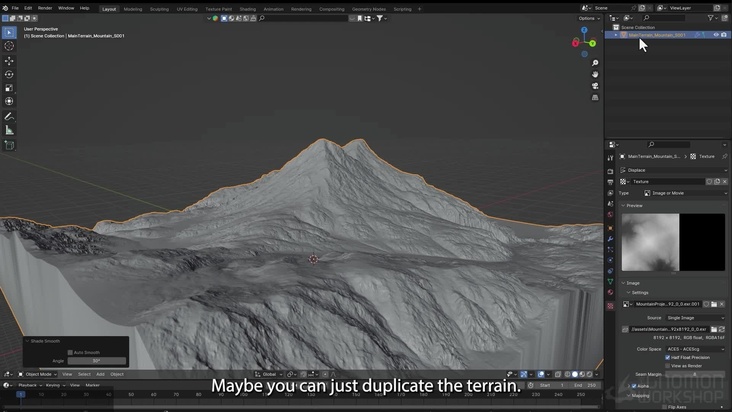Select the Annotate tool
The height and width of the screenshot is (412, 732).
click(9, 116)
